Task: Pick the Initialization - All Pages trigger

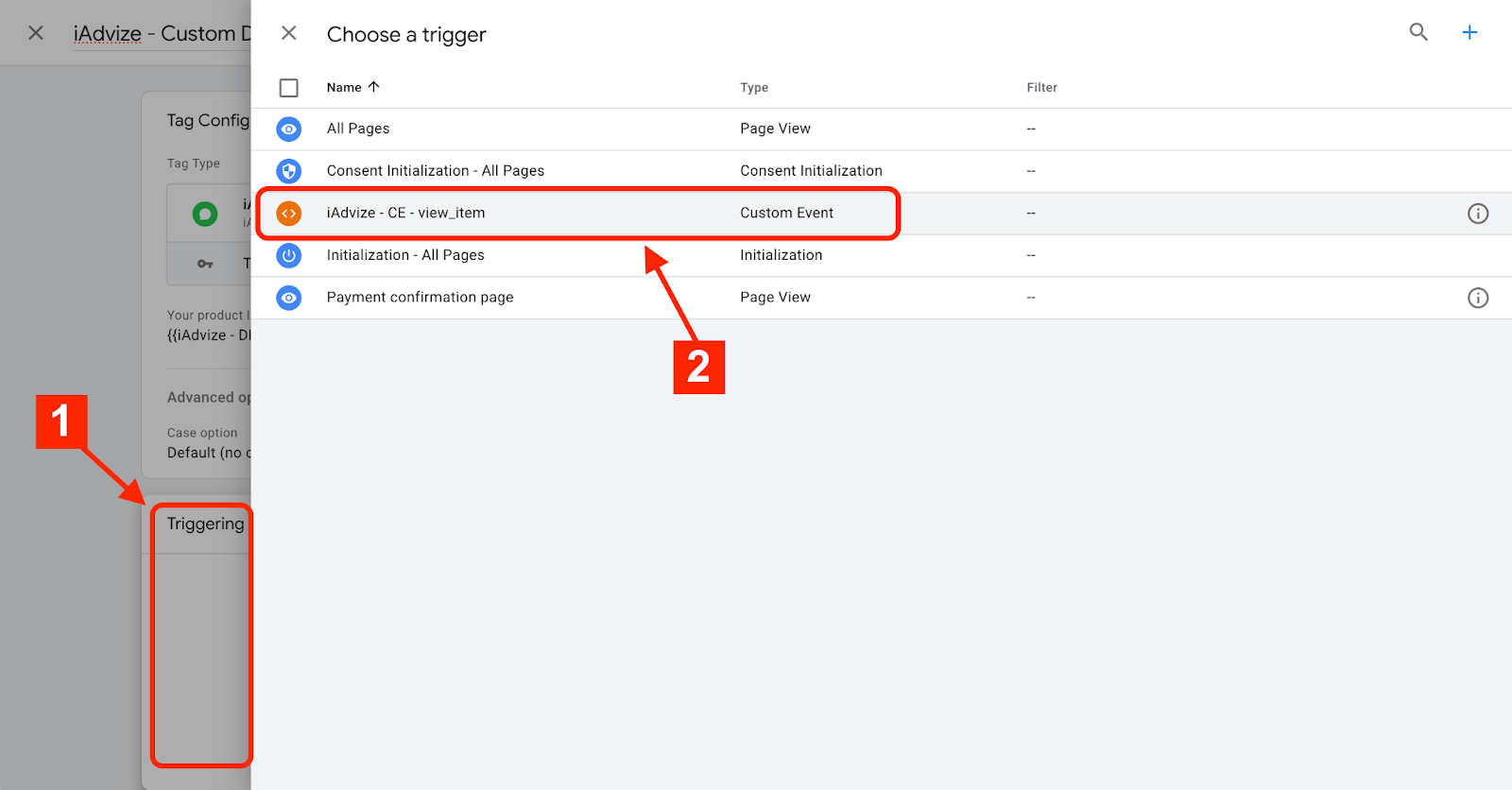Action: [404, 255]
